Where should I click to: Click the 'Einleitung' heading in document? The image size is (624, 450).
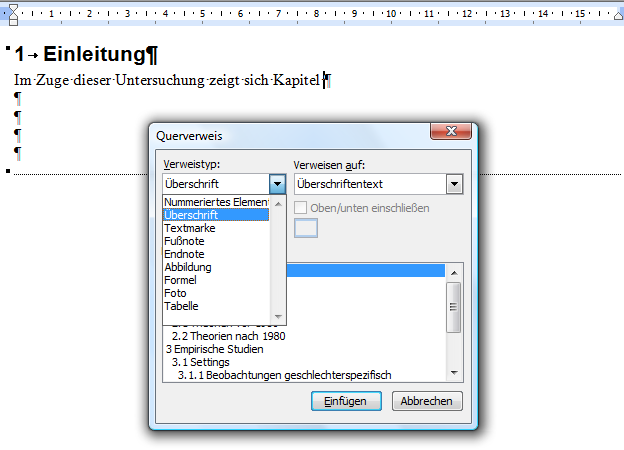(95, 54)
